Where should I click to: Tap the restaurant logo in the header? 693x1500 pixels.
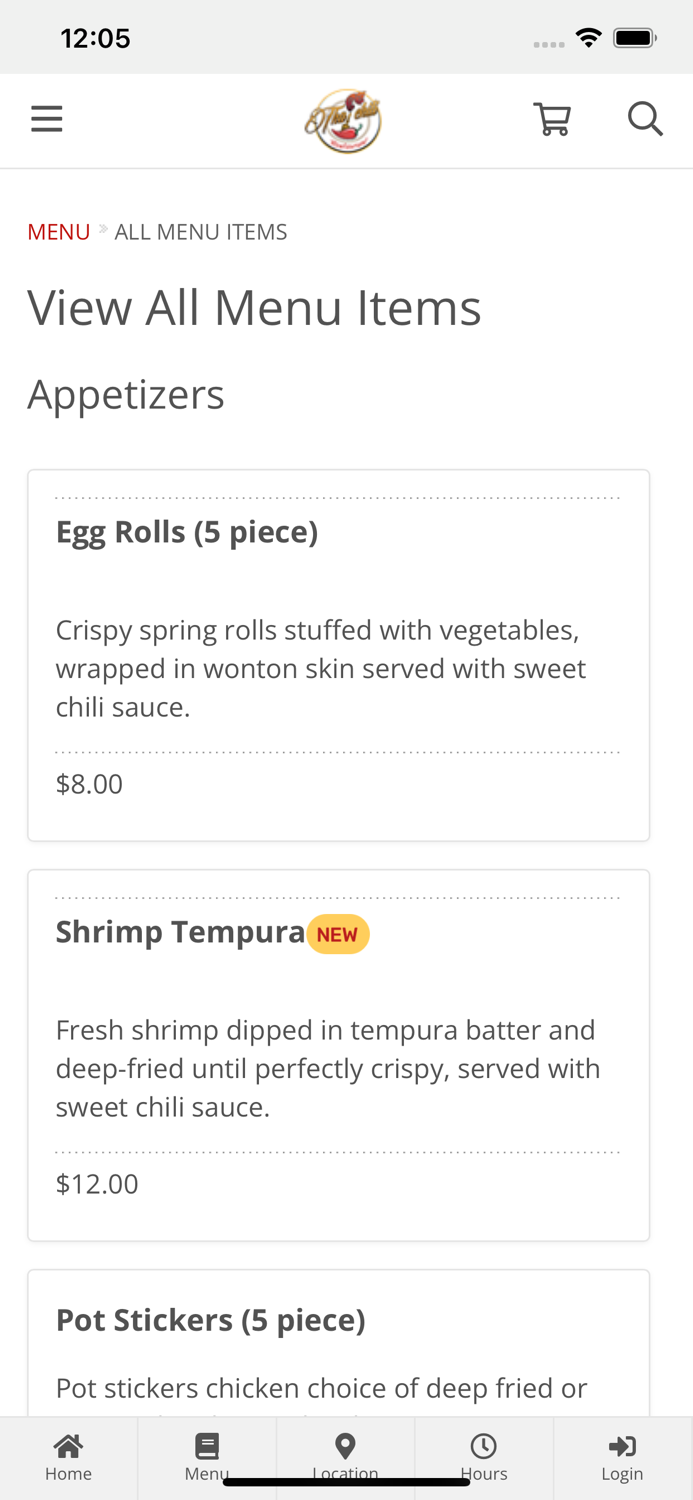(344, 118)
